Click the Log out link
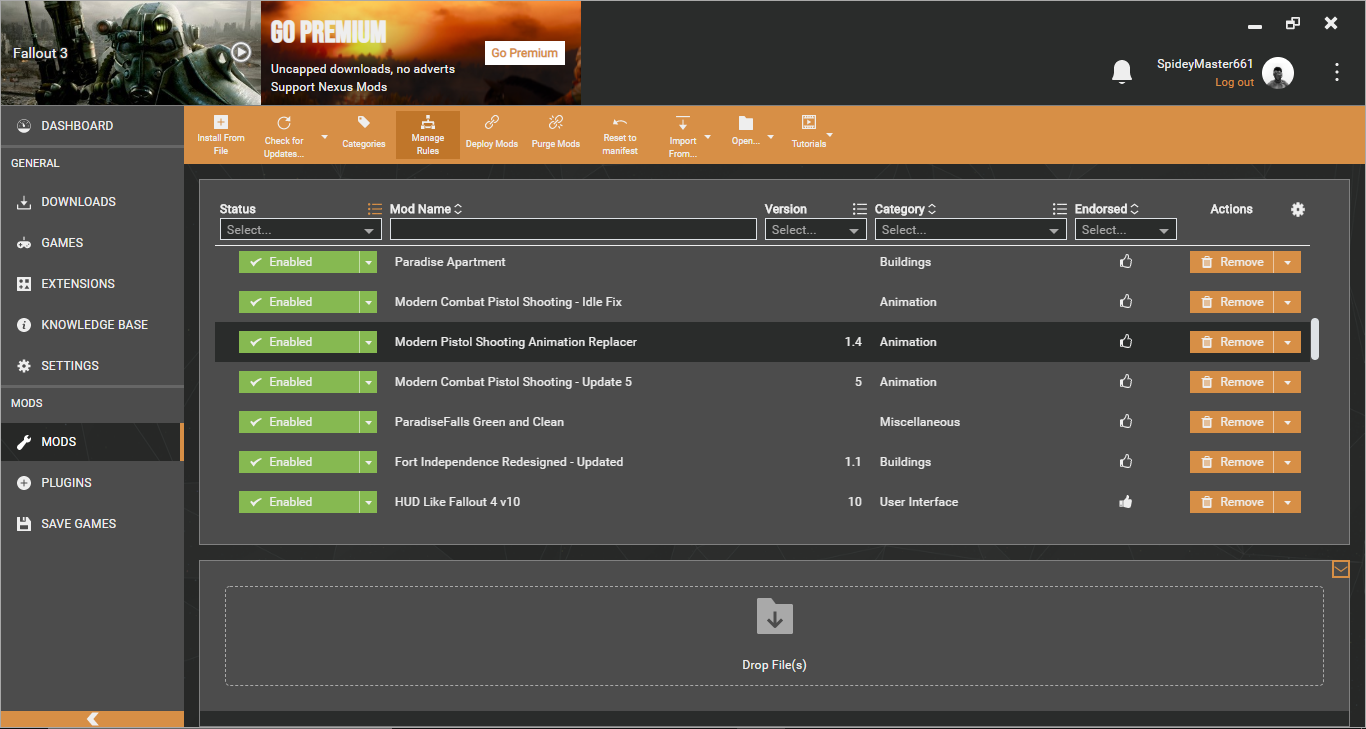Screen dimensions: 1366x729 (1234, 83)
